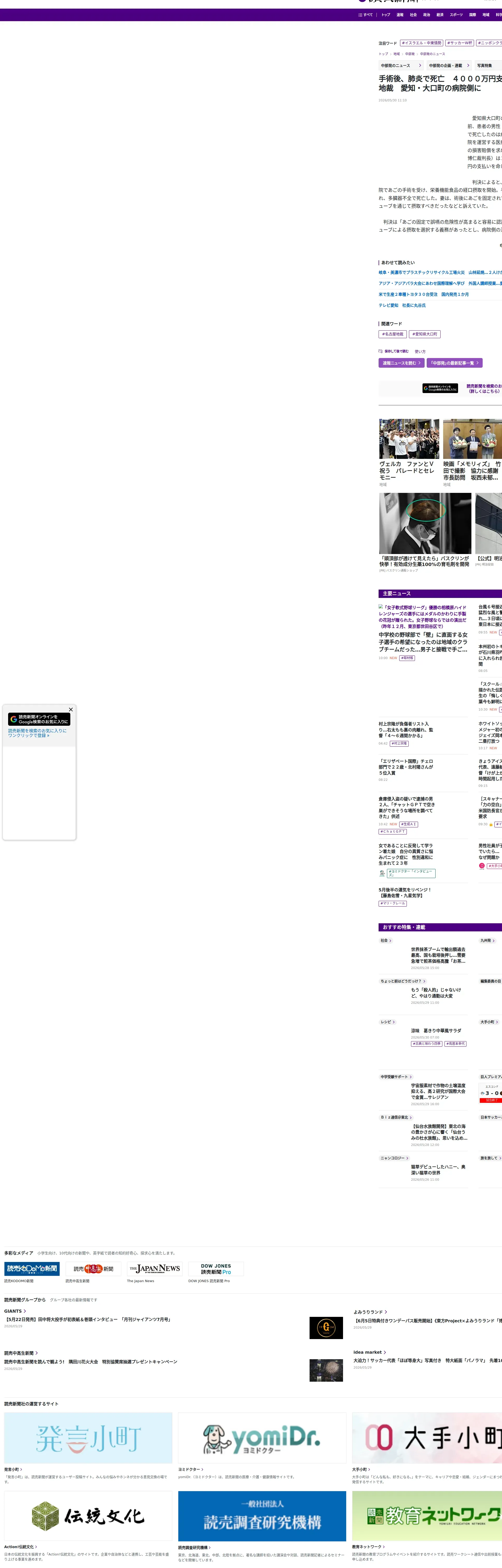Select 社会 in the navigation bar
Image resolution: width=502 pixels, height=1568 pixels.
coord(413,15)
